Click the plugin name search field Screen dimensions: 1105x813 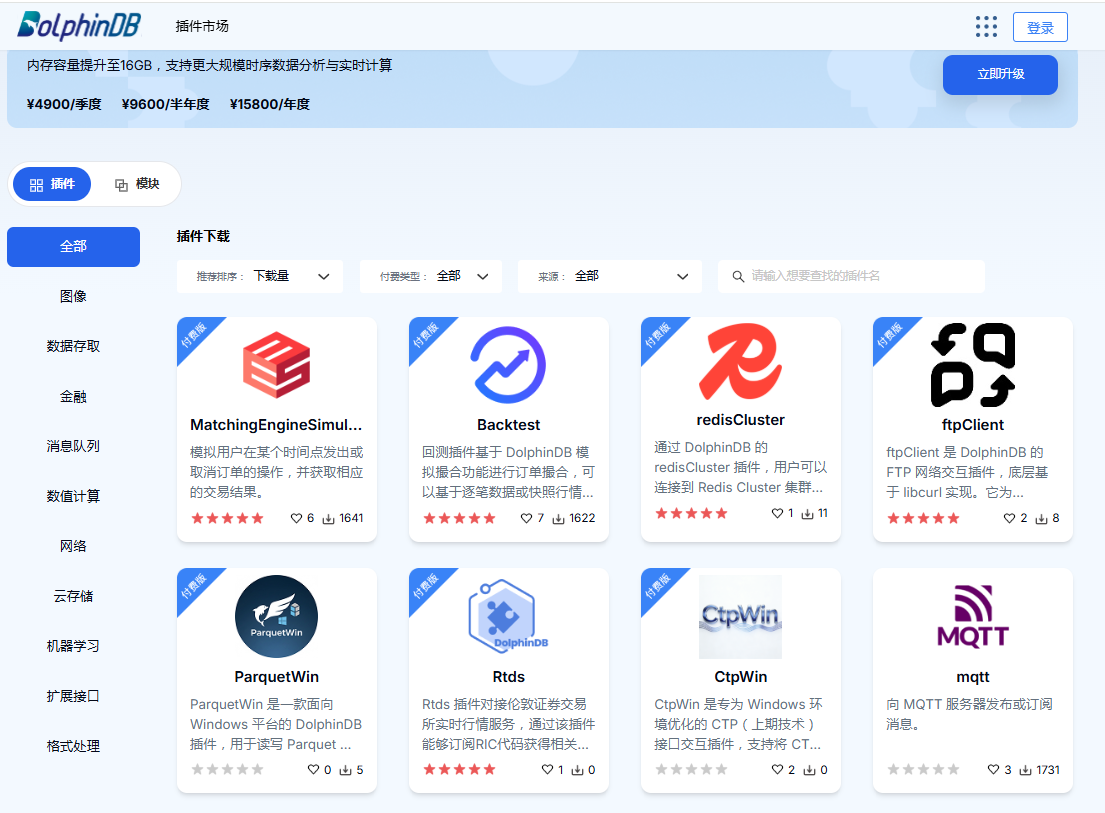tap(851, 276)
